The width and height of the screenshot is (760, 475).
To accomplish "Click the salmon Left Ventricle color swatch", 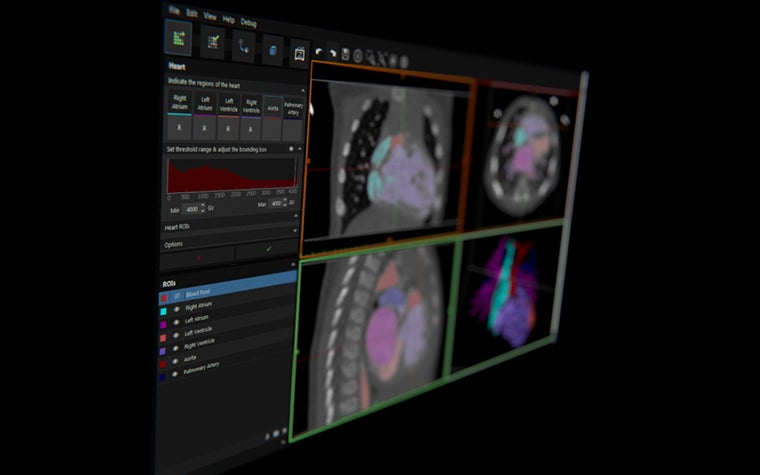I will point(163,337).
